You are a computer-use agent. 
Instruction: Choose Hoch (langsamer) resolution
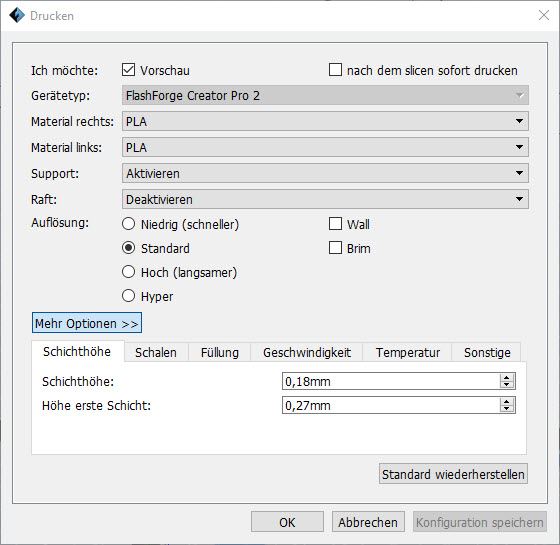[128, 272]
